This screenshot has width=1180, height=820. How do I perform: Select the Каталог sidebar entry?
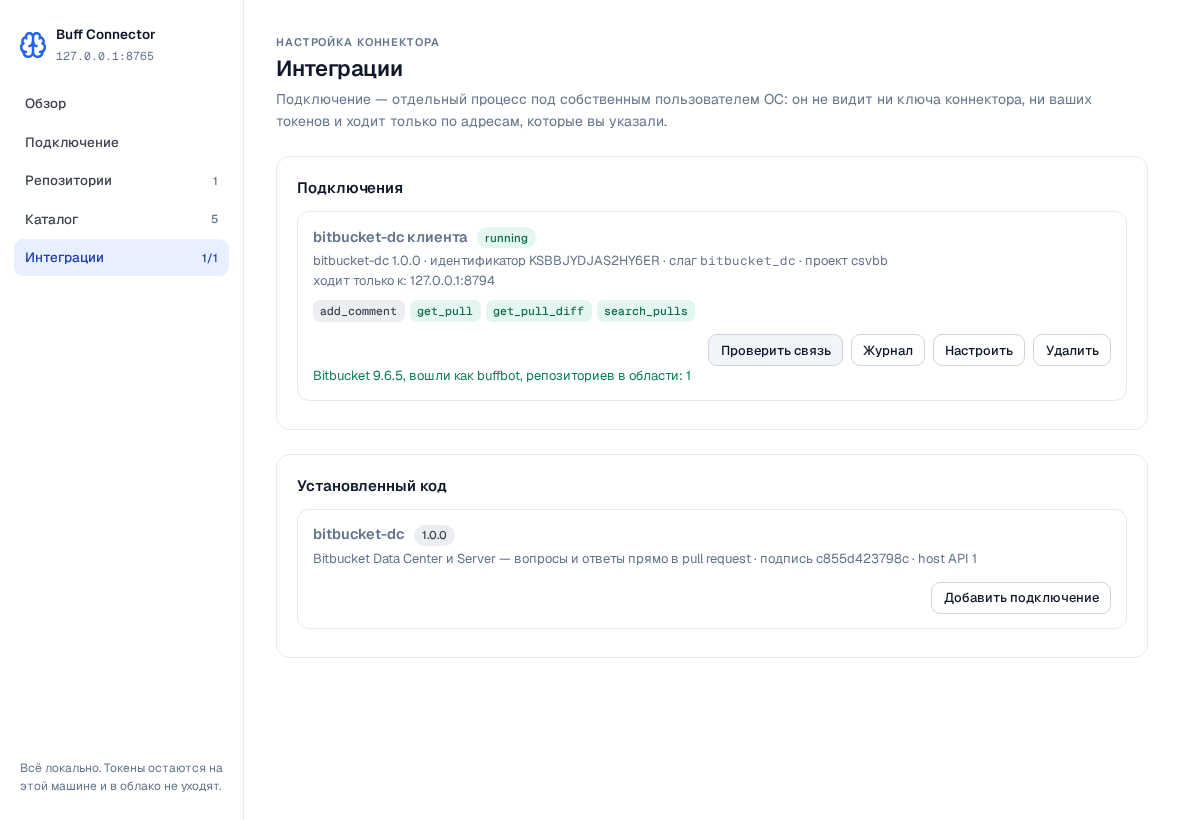(x=121, y=219)
